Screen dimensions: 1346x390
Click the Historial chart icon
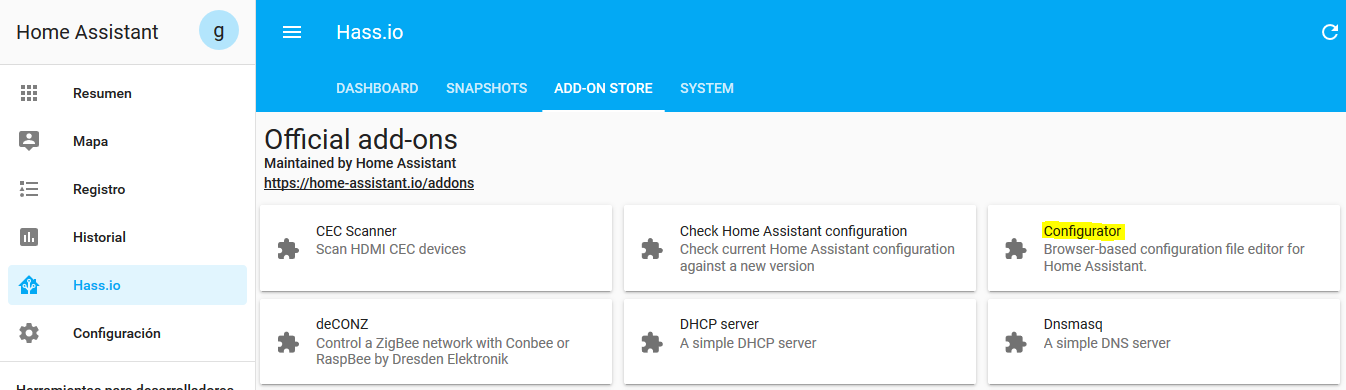click(x=29, y=237)
